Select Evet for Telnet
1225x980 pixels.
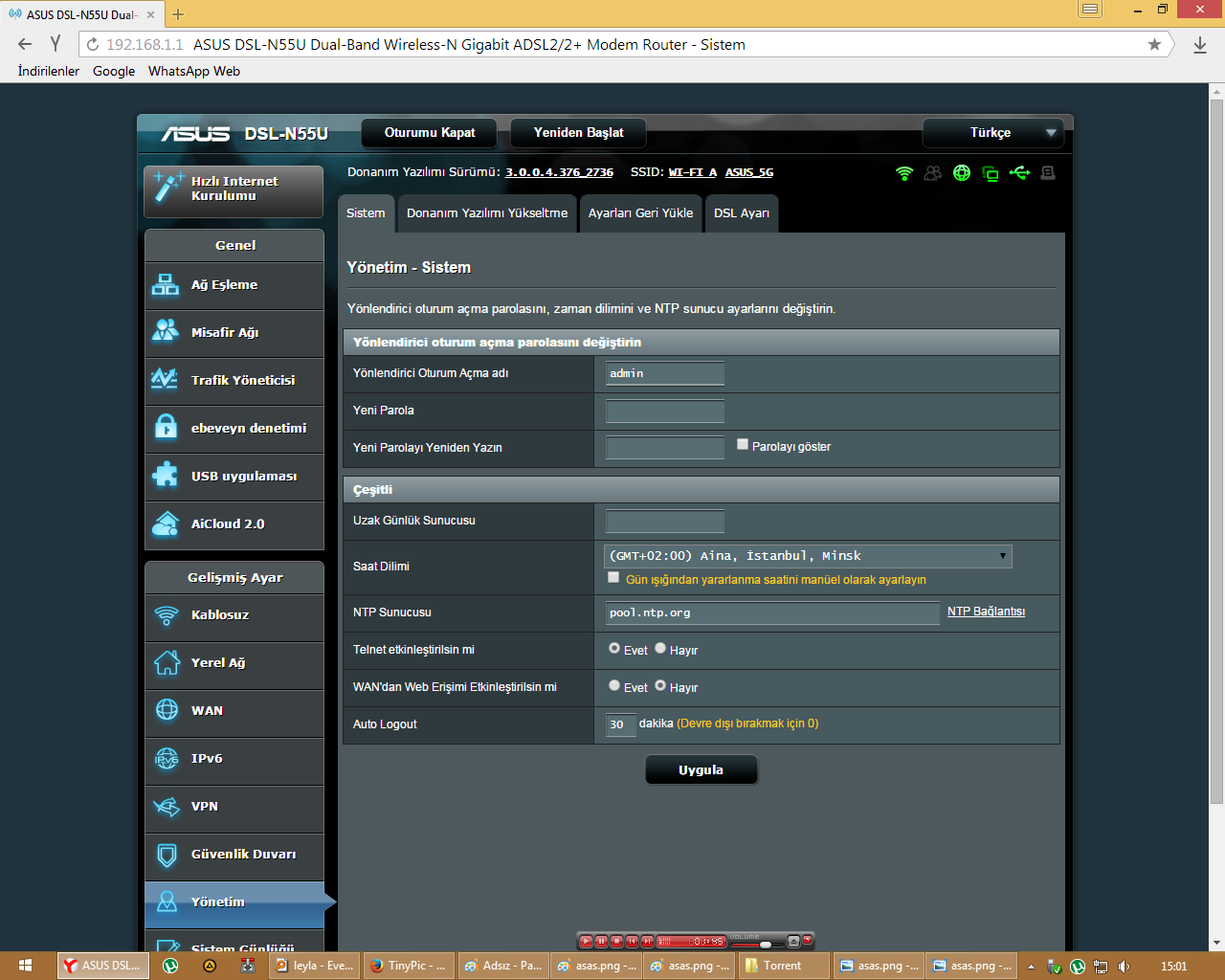pyautogui.click(x=614, y=648)
